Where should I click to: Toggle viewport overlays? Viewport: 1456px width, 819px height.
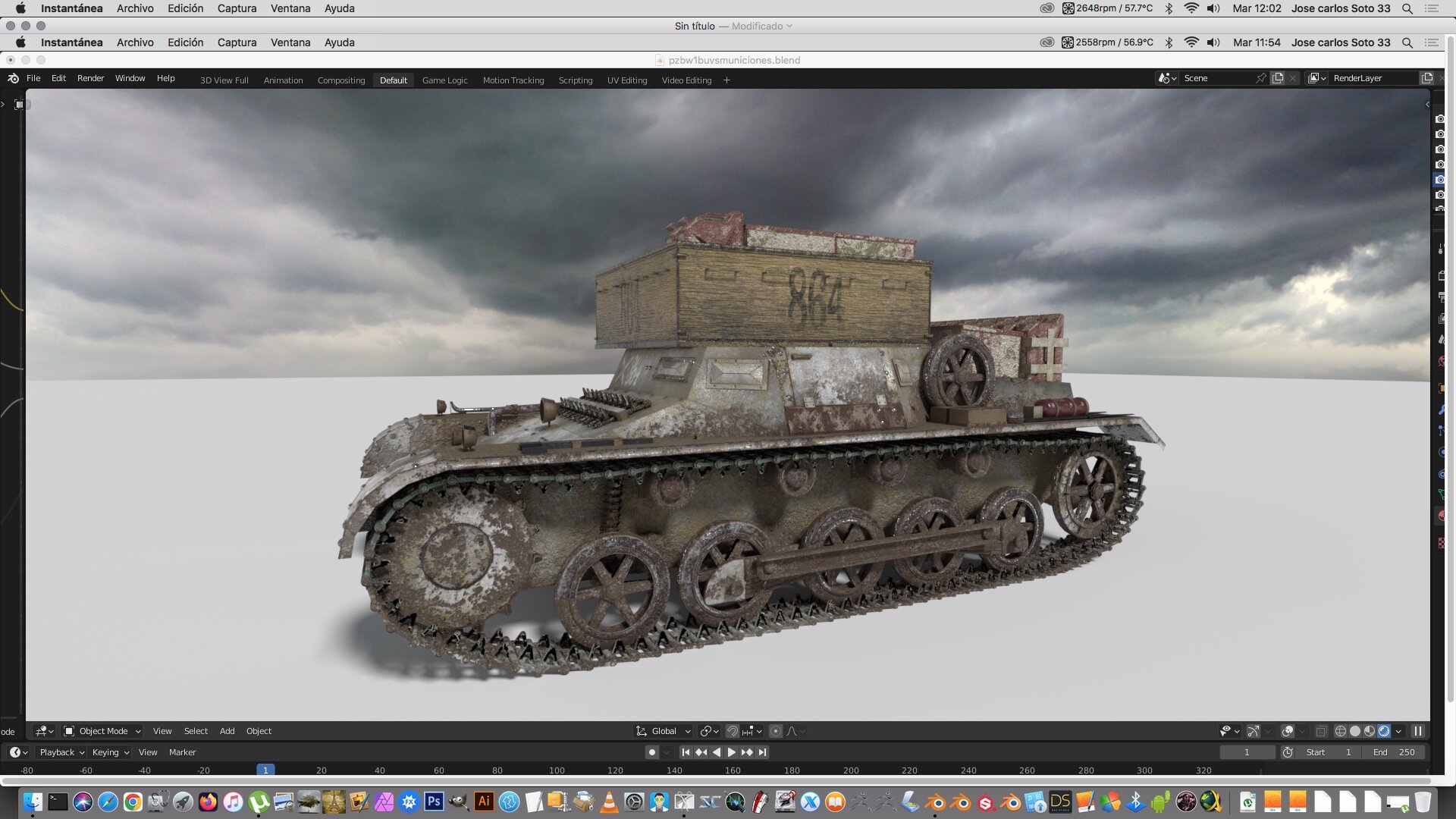coord(1287,731)
